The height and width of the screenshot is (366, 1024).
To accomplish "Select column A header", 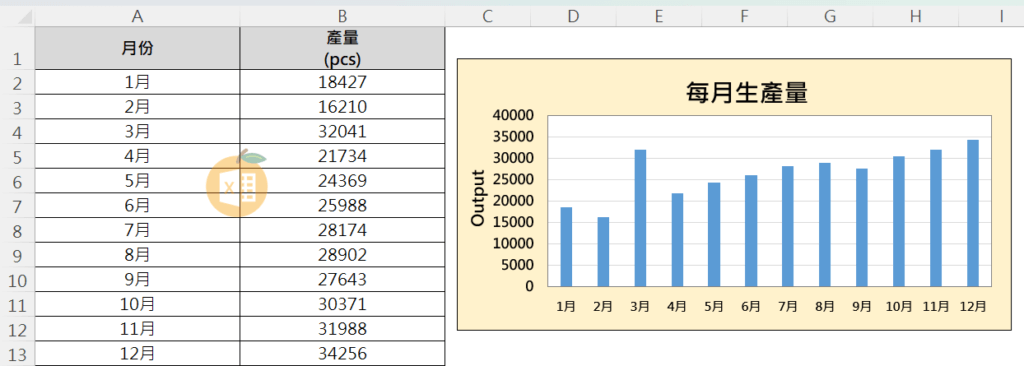I will (x=137, y=16).
